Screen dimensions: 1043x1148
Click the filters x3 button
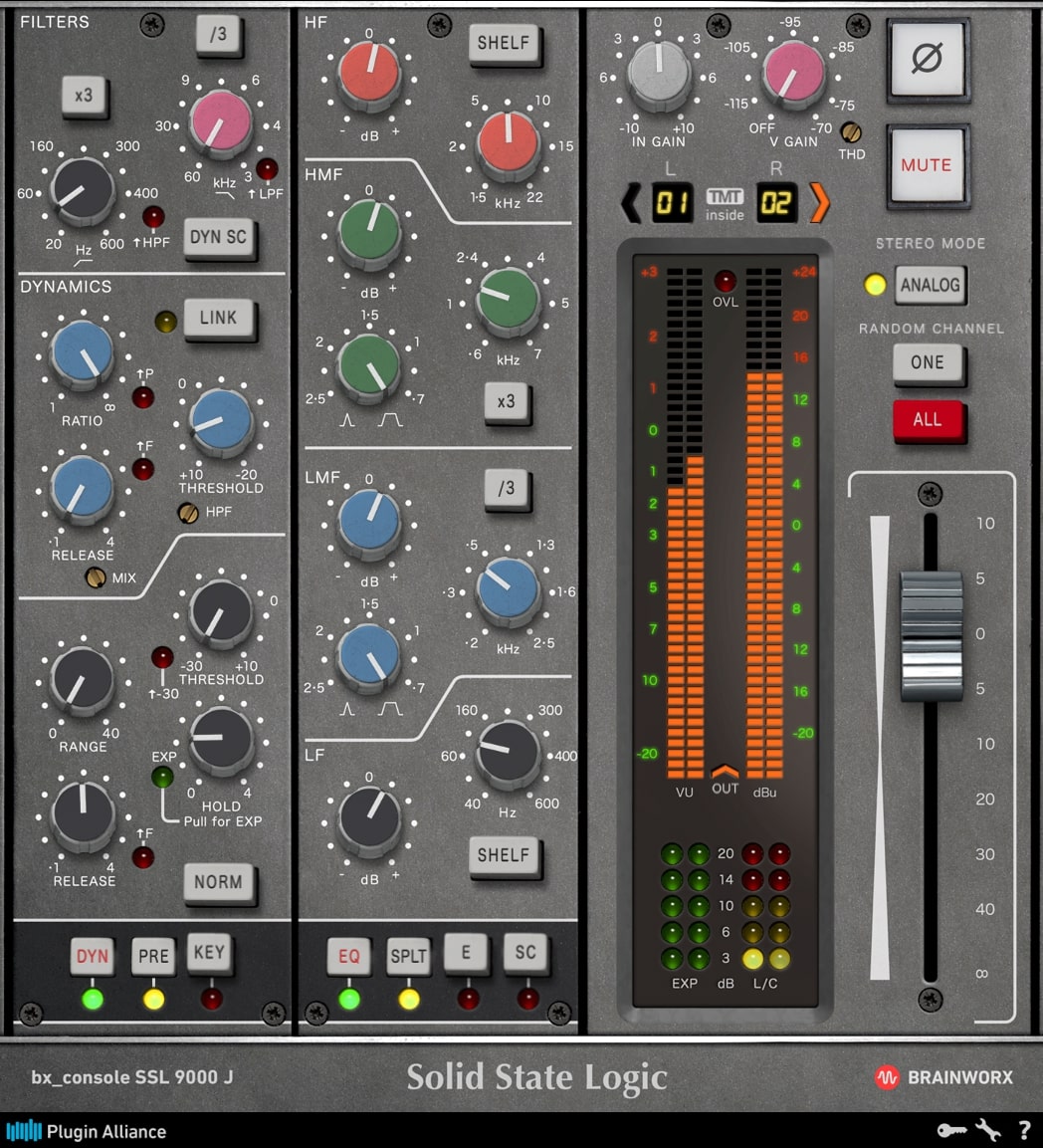coord(84,96)
